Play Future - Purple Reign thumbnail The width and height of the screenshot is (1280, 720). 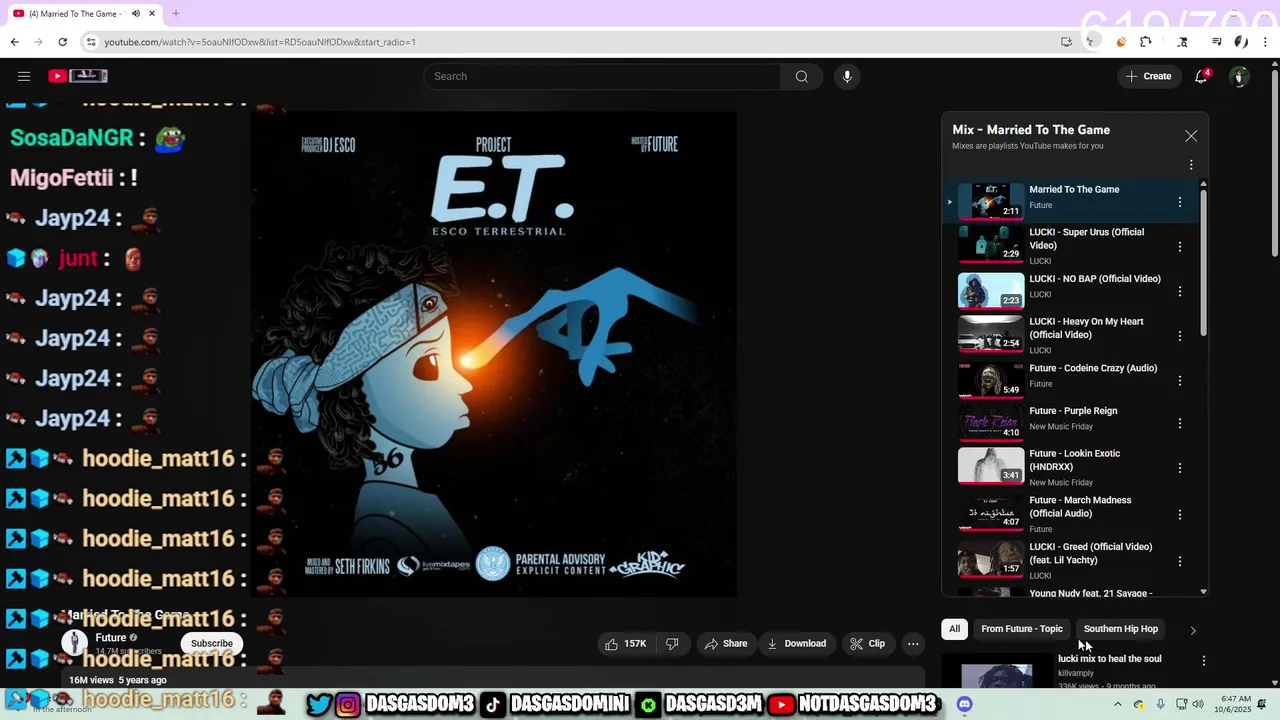pos(991,423)
